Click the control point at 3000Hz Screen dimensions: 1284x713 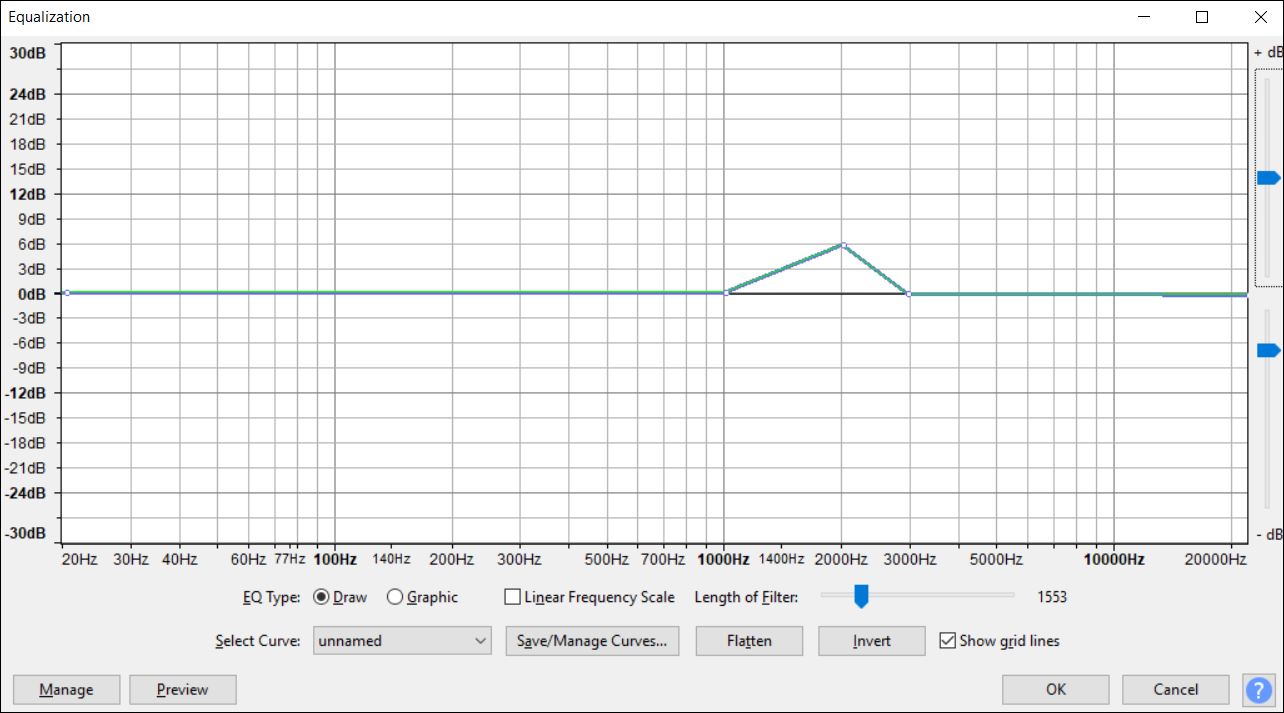(908, 293)
